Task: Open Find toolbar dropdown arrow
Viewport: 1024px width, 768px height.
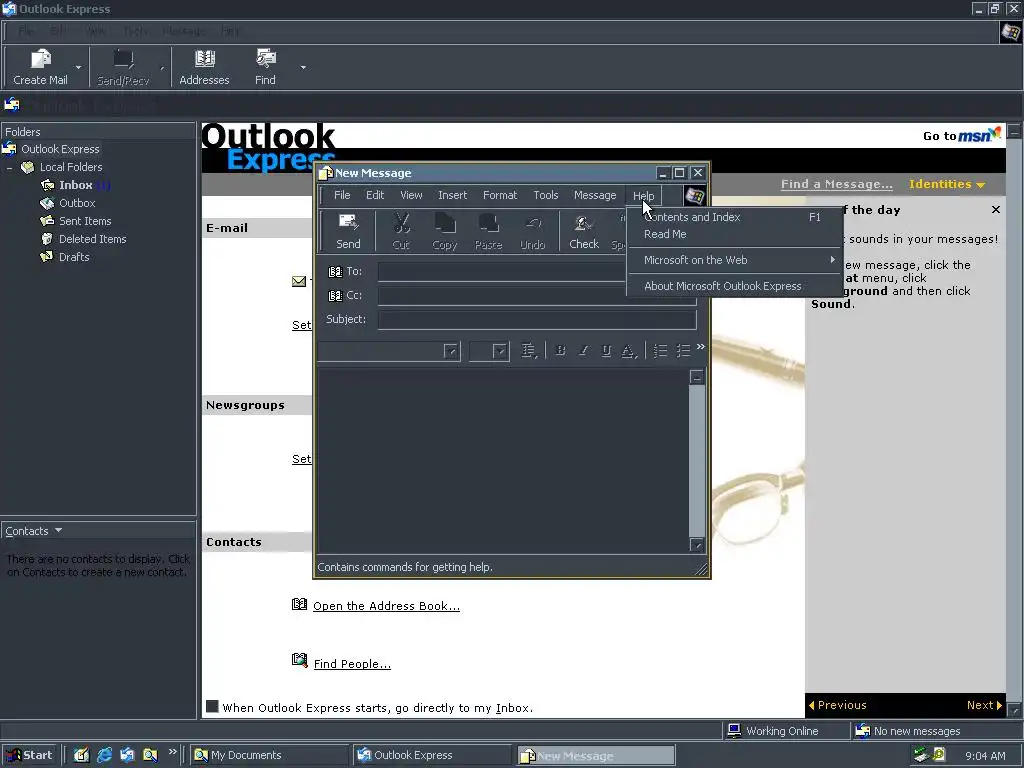Action: click(x=303, y=67)
